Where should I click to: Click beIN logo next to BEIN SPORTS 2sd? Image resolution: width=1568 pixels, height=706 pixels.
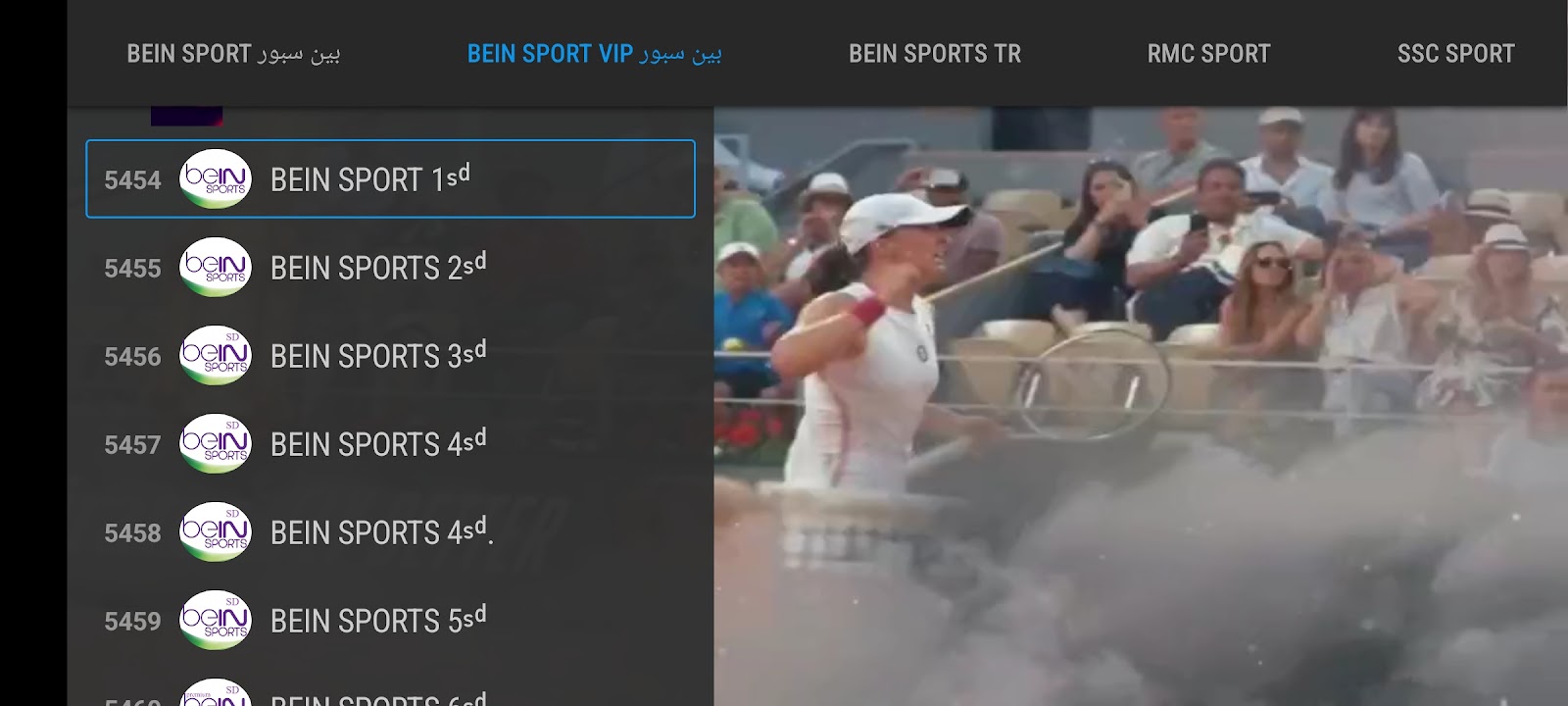pyautogui.click(x=216, y=267)
